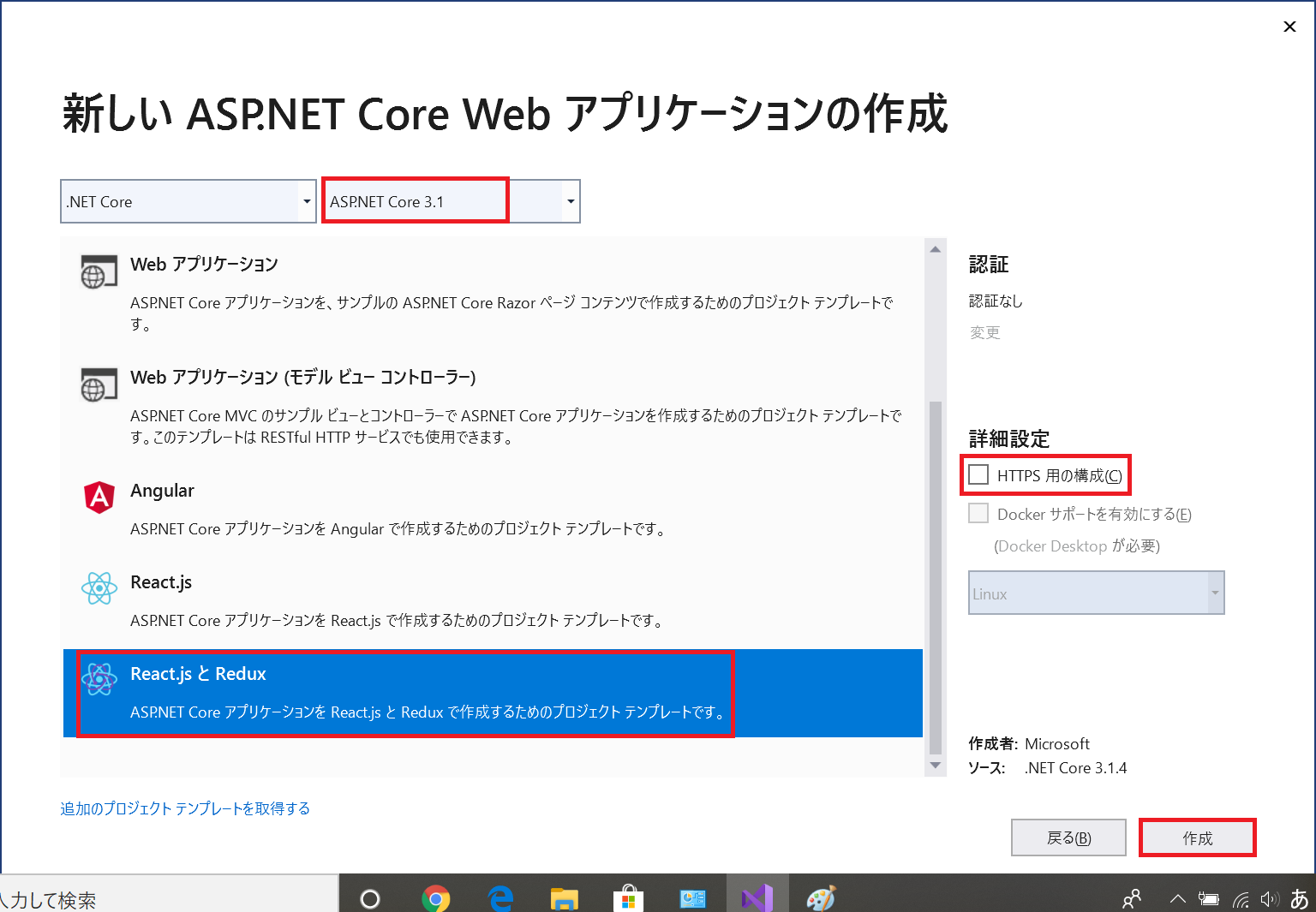The width and height of the screenshot is (1316, 912).
Task: Select the Web アプリケーション template
Action: pos(493,293)
